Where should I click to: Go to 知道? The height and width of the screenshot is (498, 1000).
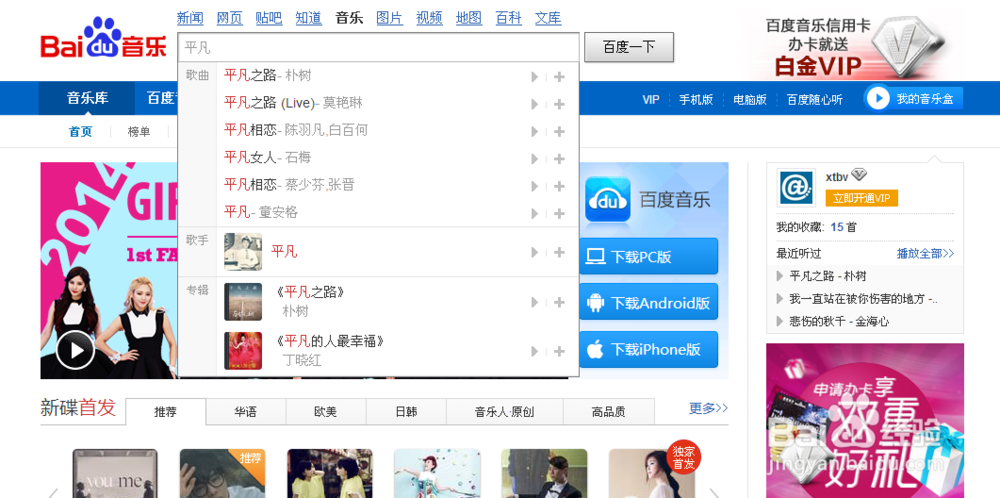[x=309, y=18]
